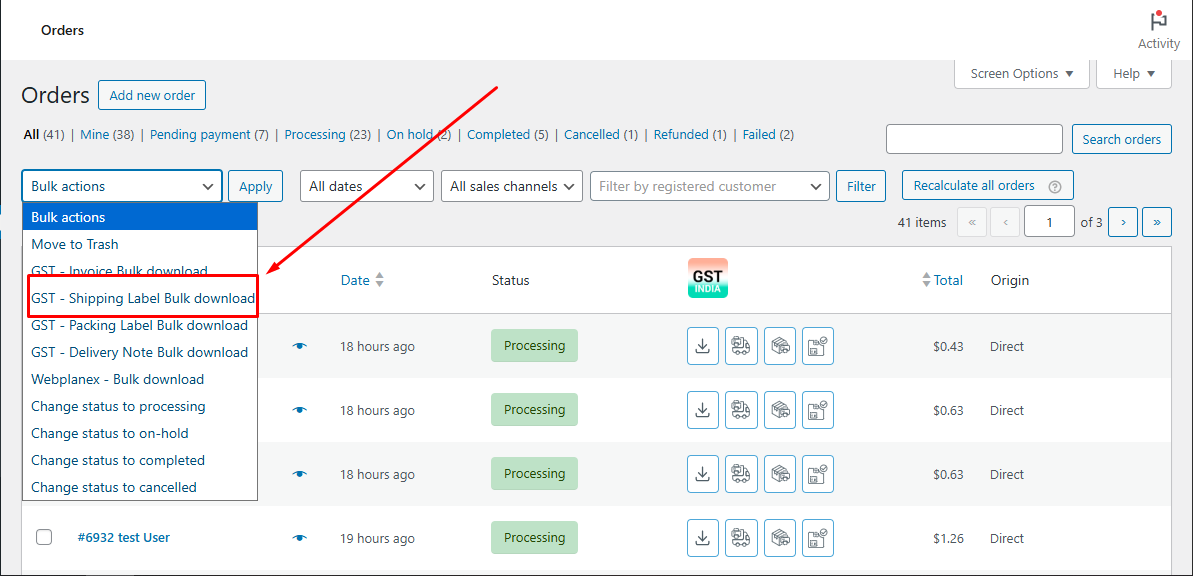Screen dimensions: 1193x576
Task: Download the invoice for order #6932
Action: (703, 537)
